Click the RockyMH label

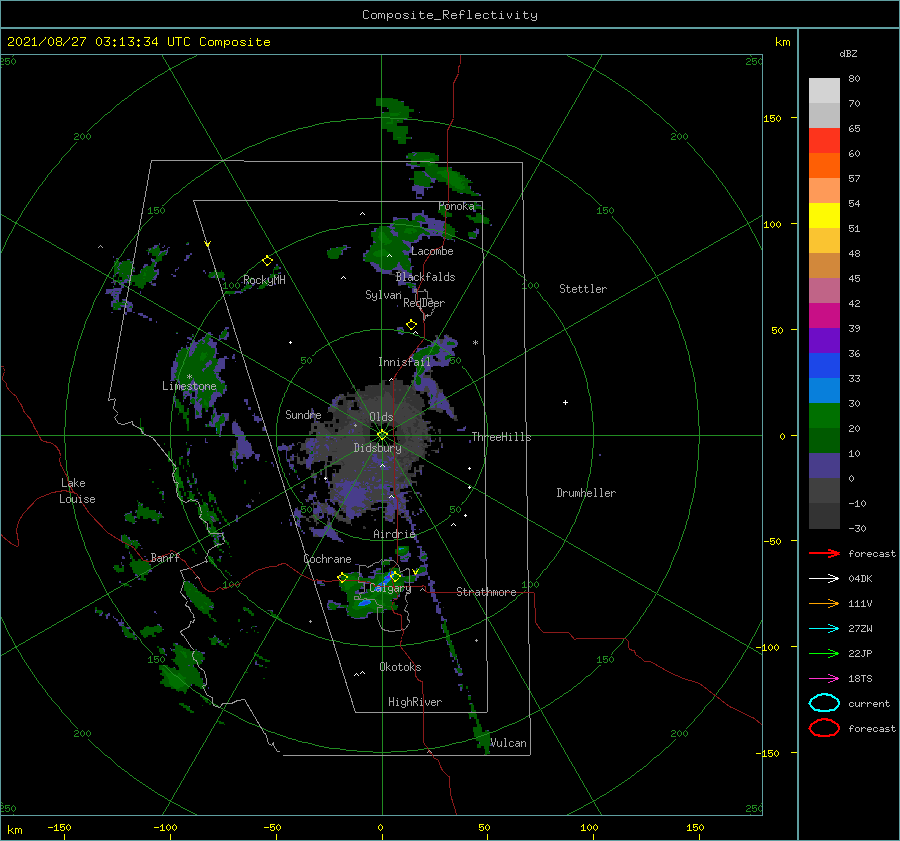[x=264, y=280]
